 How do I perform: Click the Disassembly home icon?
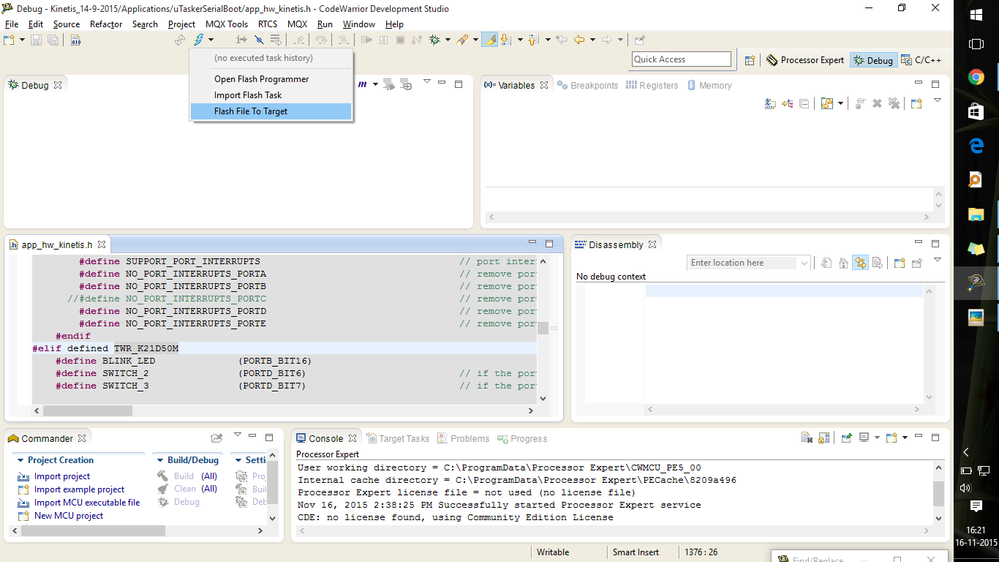pyautogui.click(x=843, y=263)
